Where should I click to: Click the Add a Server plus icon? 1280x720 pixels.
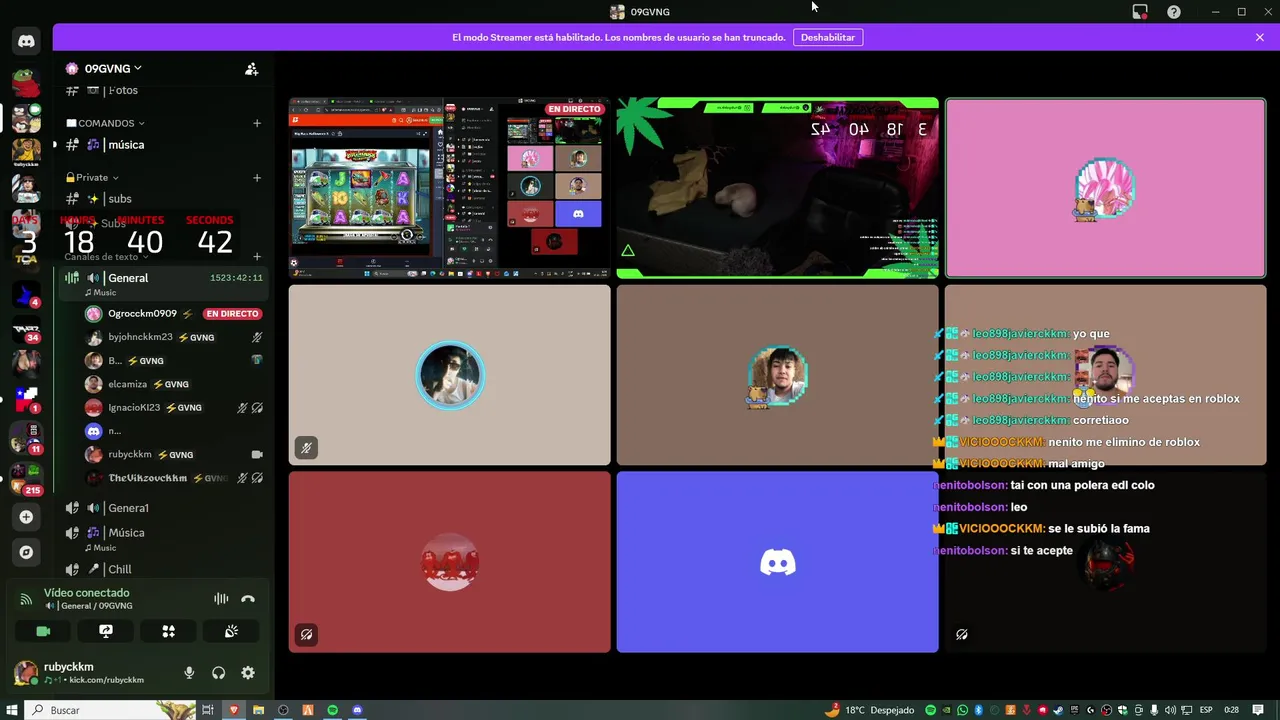coord(26,517)
